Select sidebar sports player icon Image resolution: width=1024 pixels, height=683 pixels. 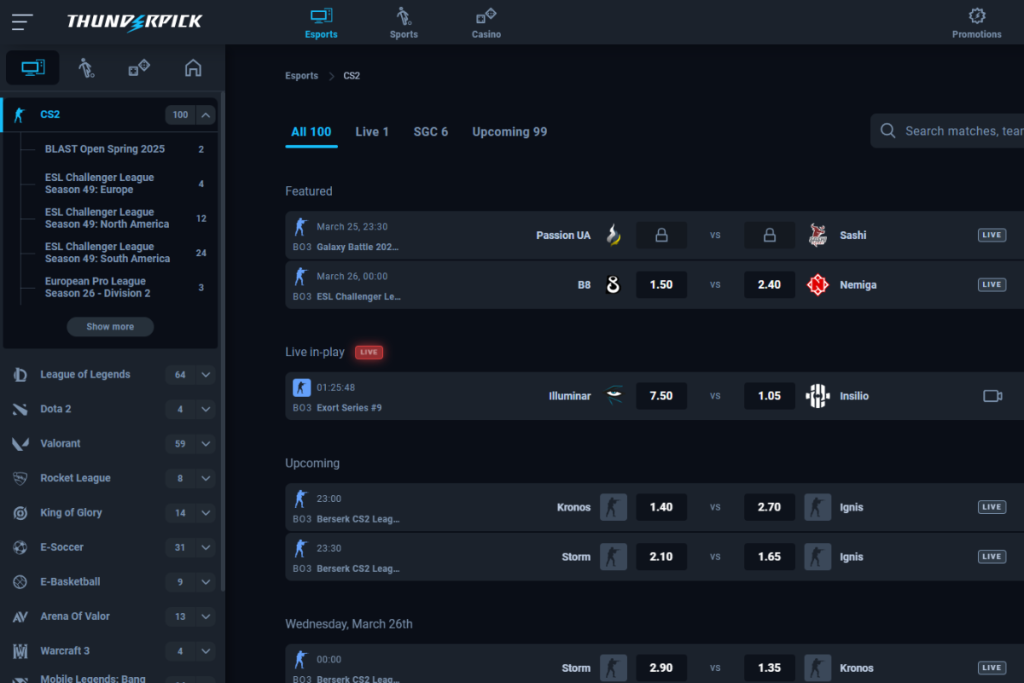tap(86, 67)
